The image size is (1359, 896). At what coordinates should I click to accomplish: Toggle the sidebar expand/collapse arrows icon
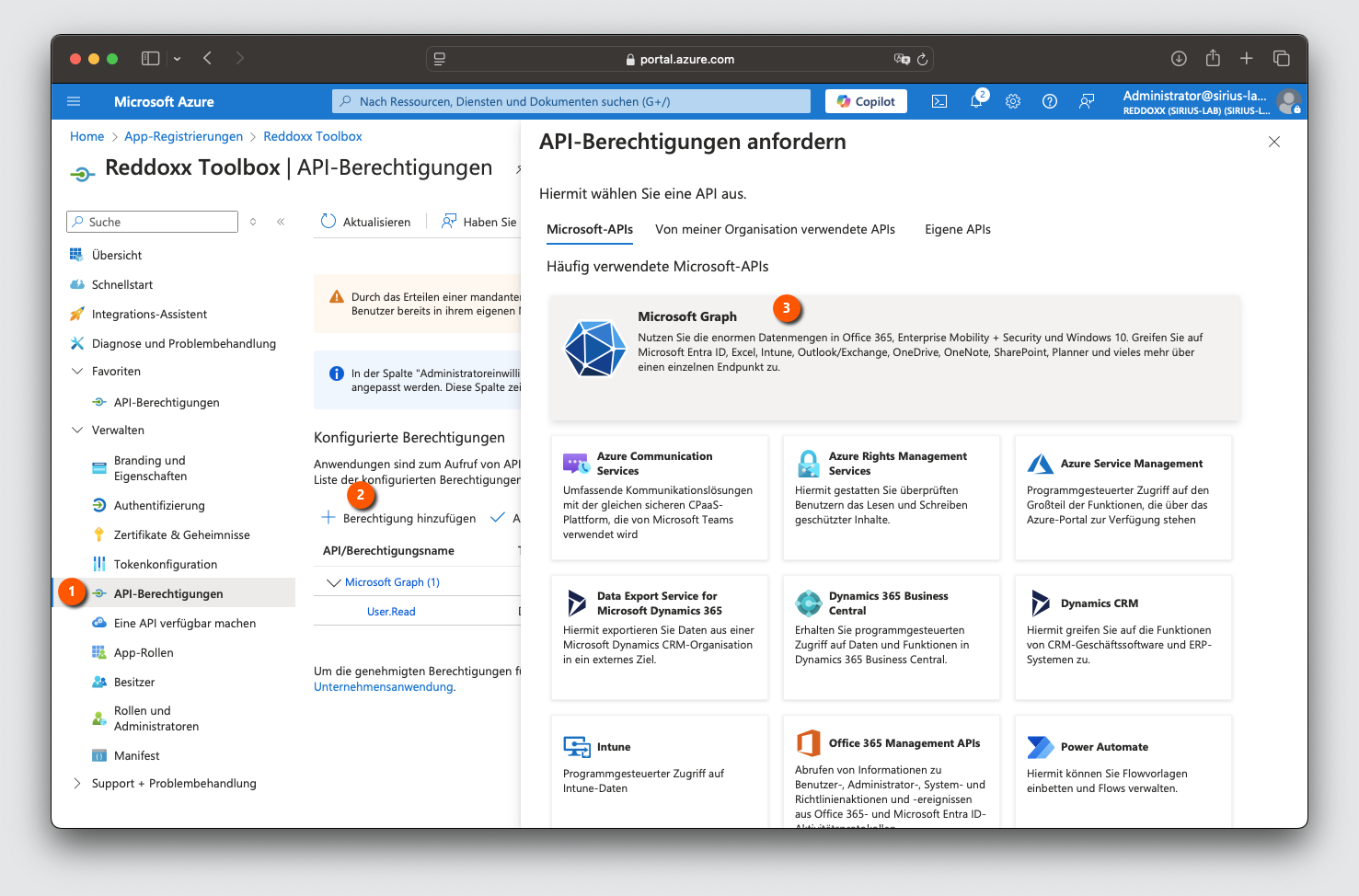click(253, 222)
